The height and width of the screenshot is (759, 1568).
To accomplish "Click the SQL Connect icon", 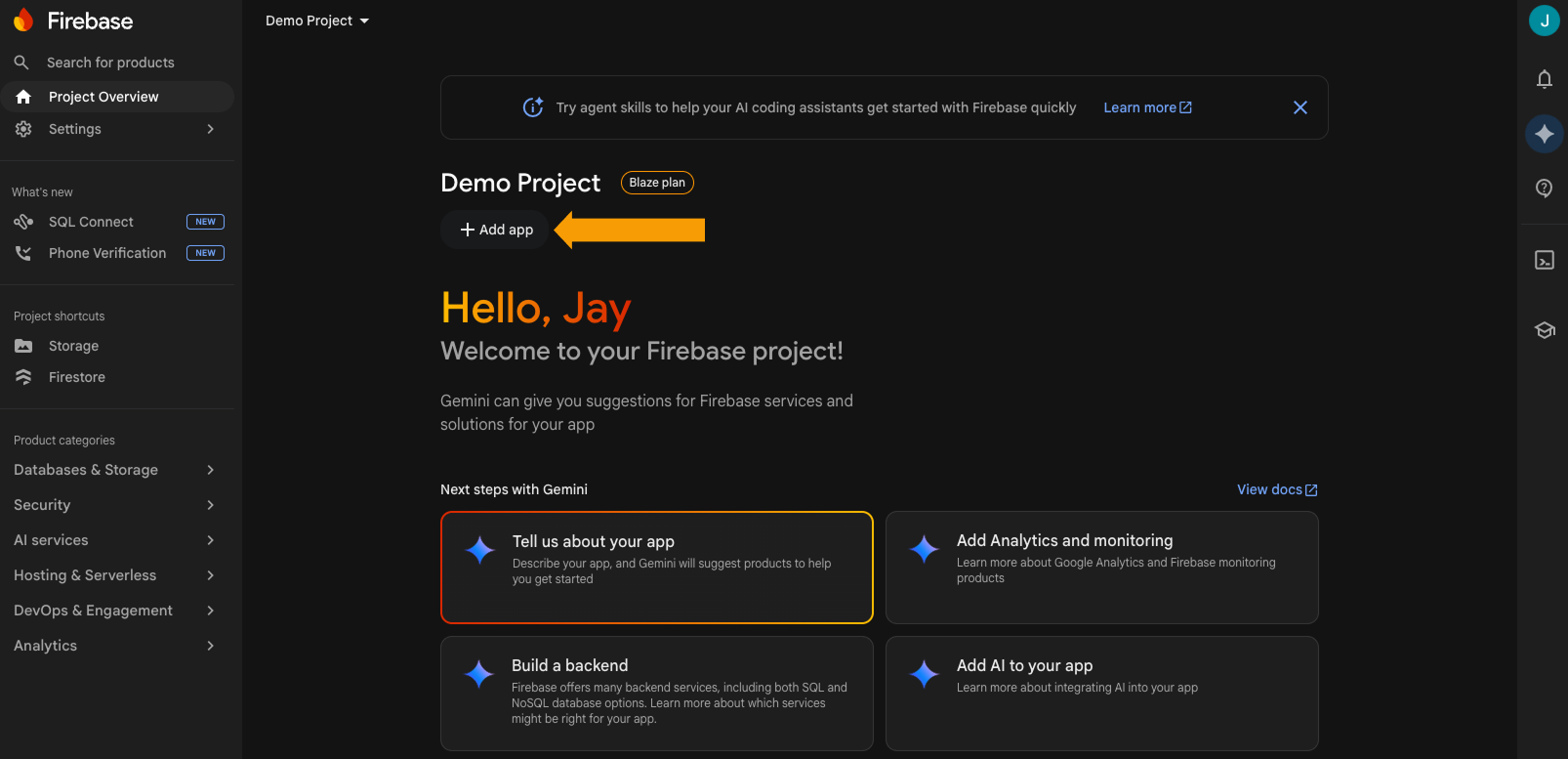I will tap(23, 222).
